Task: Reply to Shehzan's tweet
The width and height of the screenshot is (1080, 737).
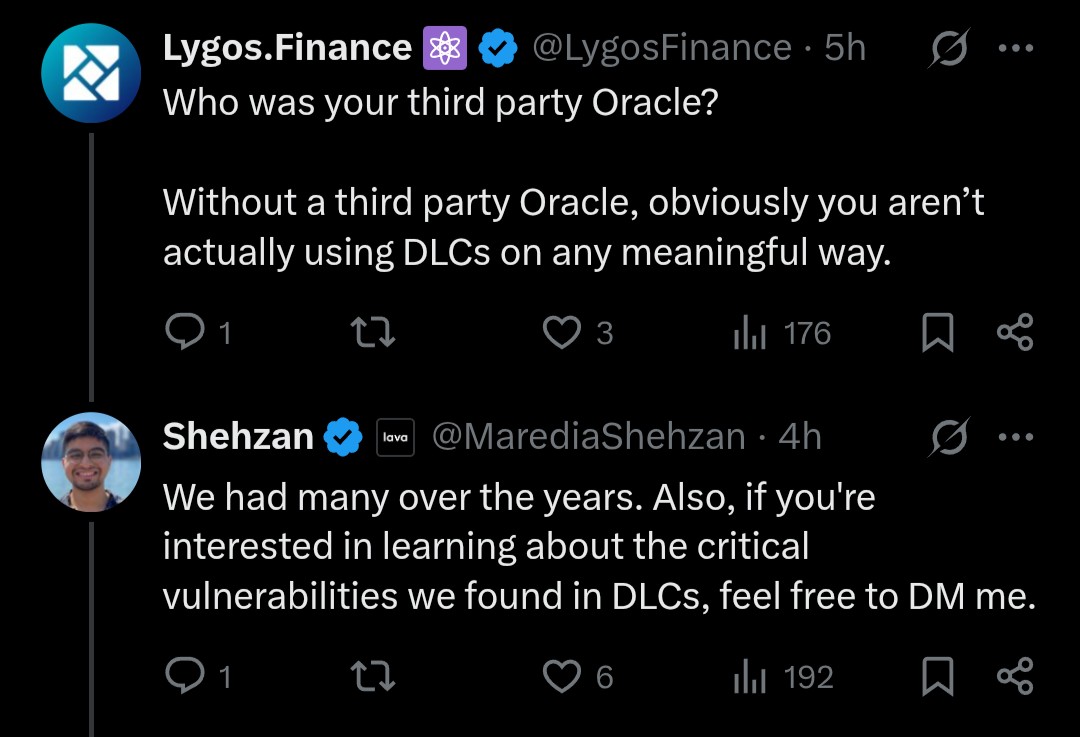Action: point(183,678)
